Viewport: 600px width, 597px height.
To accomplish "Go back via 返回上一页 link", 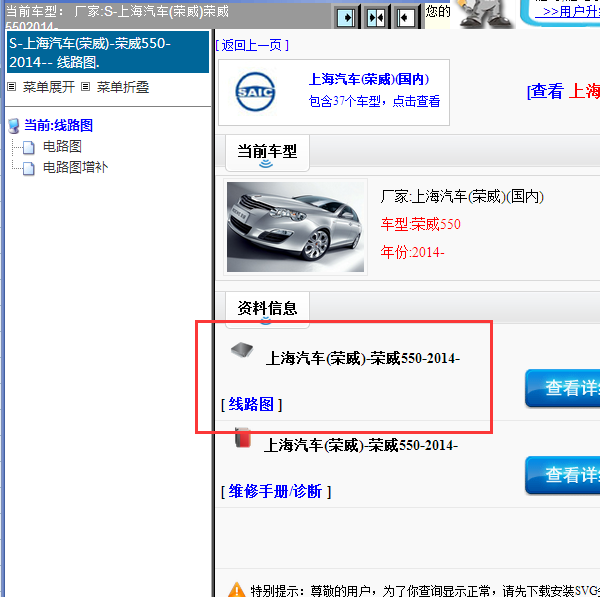I will (x=252, y=45).
